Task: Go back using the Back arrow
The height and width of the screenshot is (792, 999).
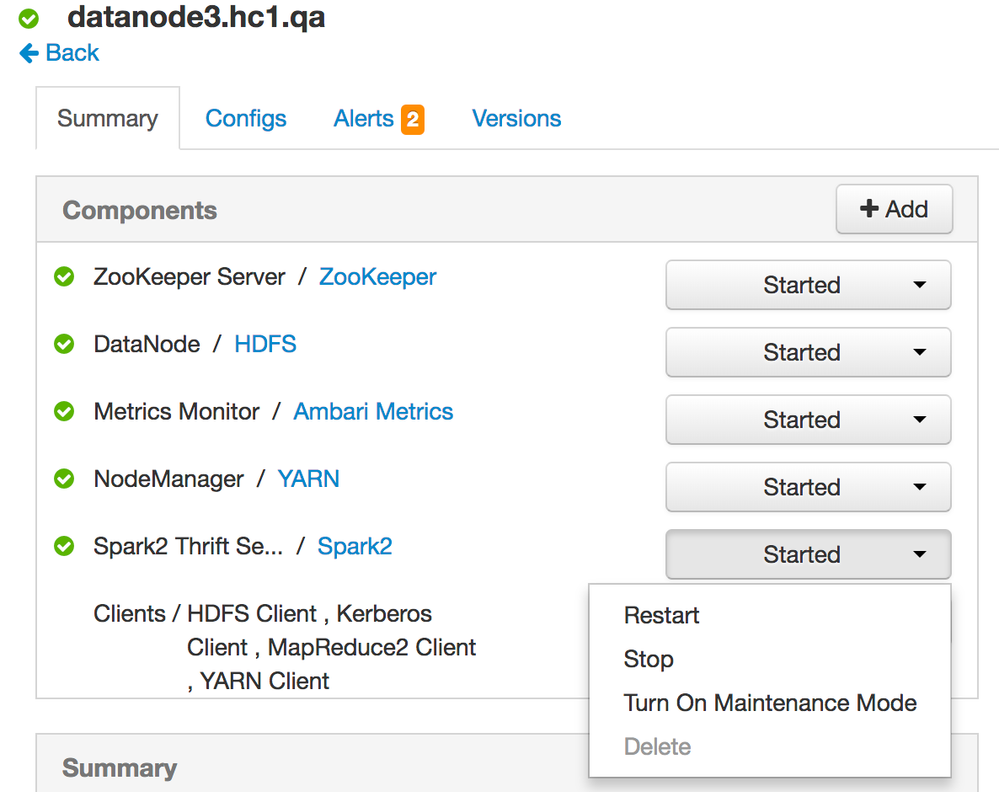Action: [60, 53]
